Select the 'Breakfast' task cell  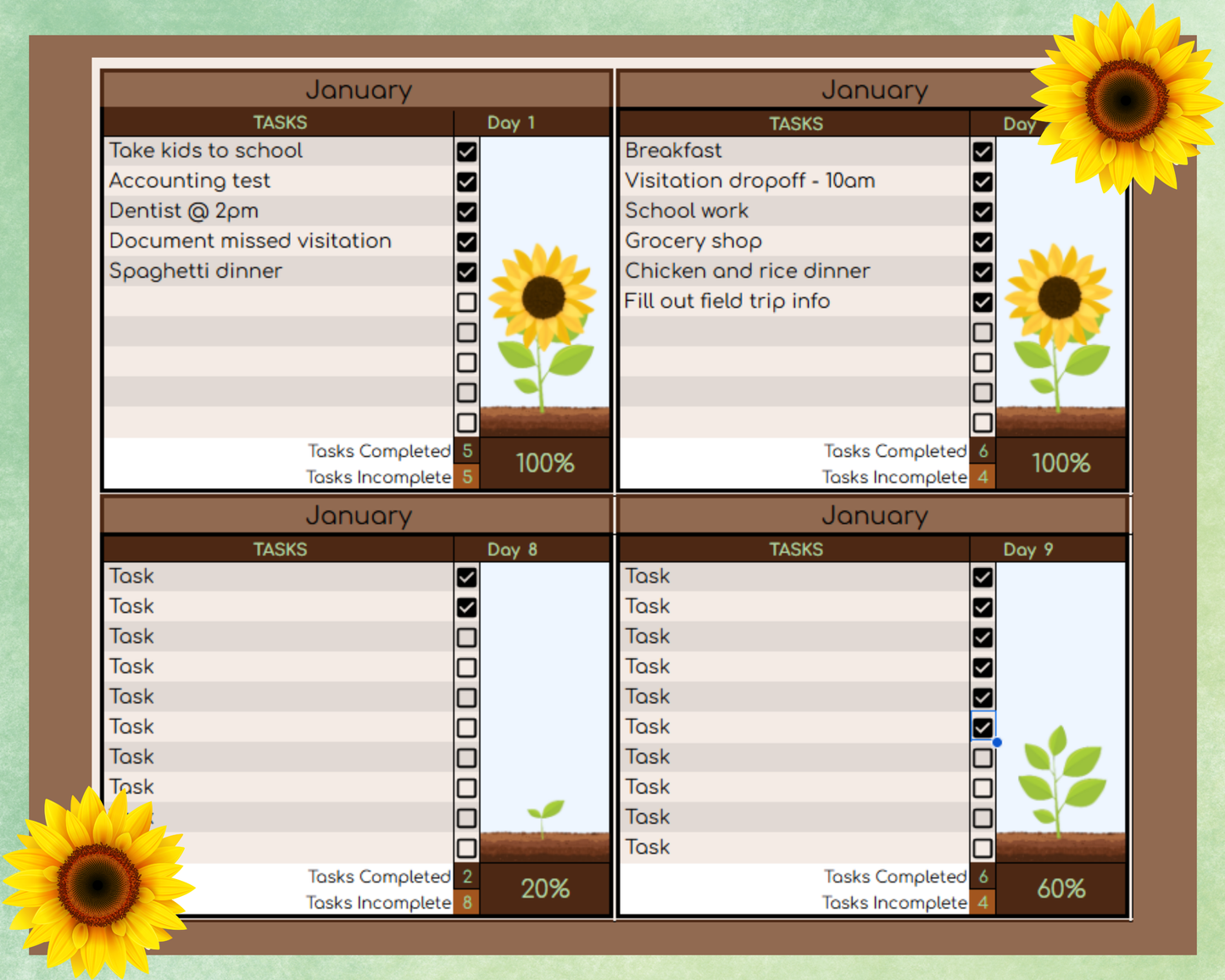click(x=794, y=151)
